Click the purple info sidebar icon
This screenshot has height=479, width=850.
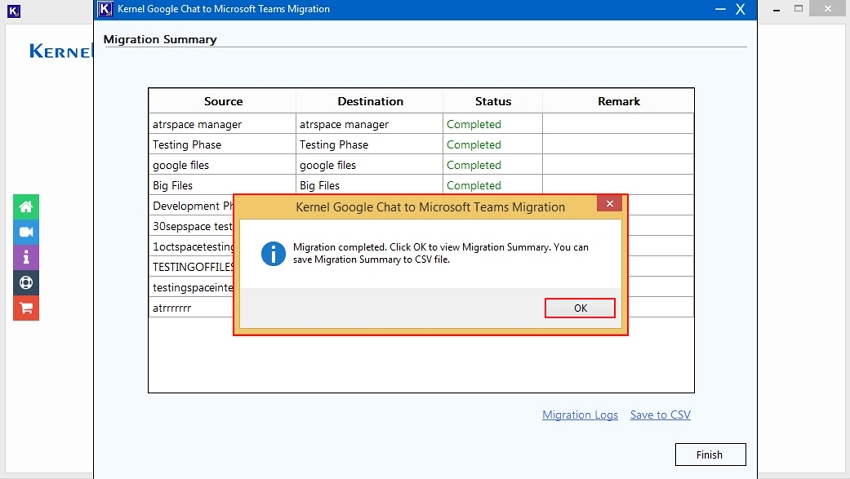[26, 257]
